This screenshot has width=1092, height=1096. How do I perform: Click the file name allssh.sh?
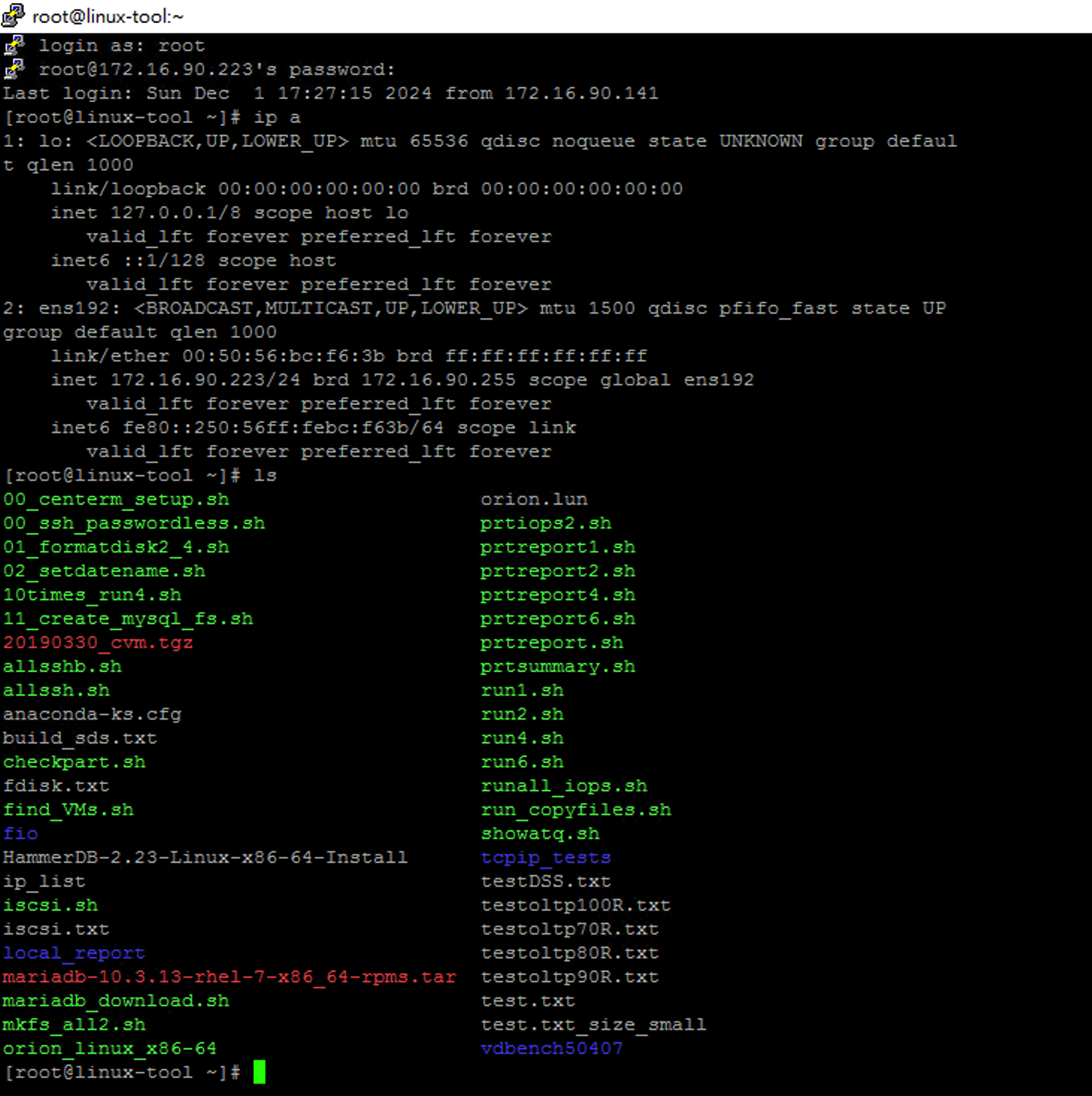56,691
